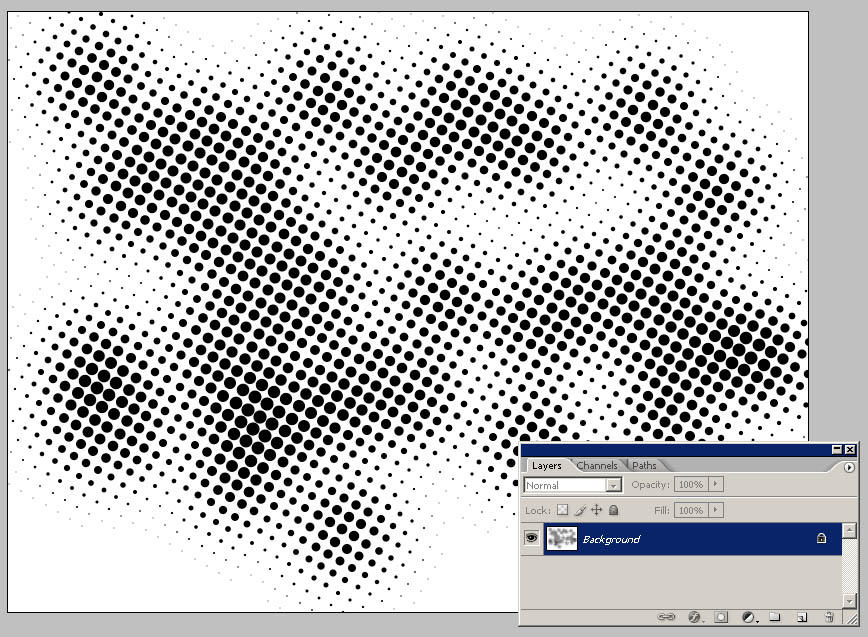868x637 pixels.
Task: Click the Fill 100% value field
Action: [x=691, y=510]
